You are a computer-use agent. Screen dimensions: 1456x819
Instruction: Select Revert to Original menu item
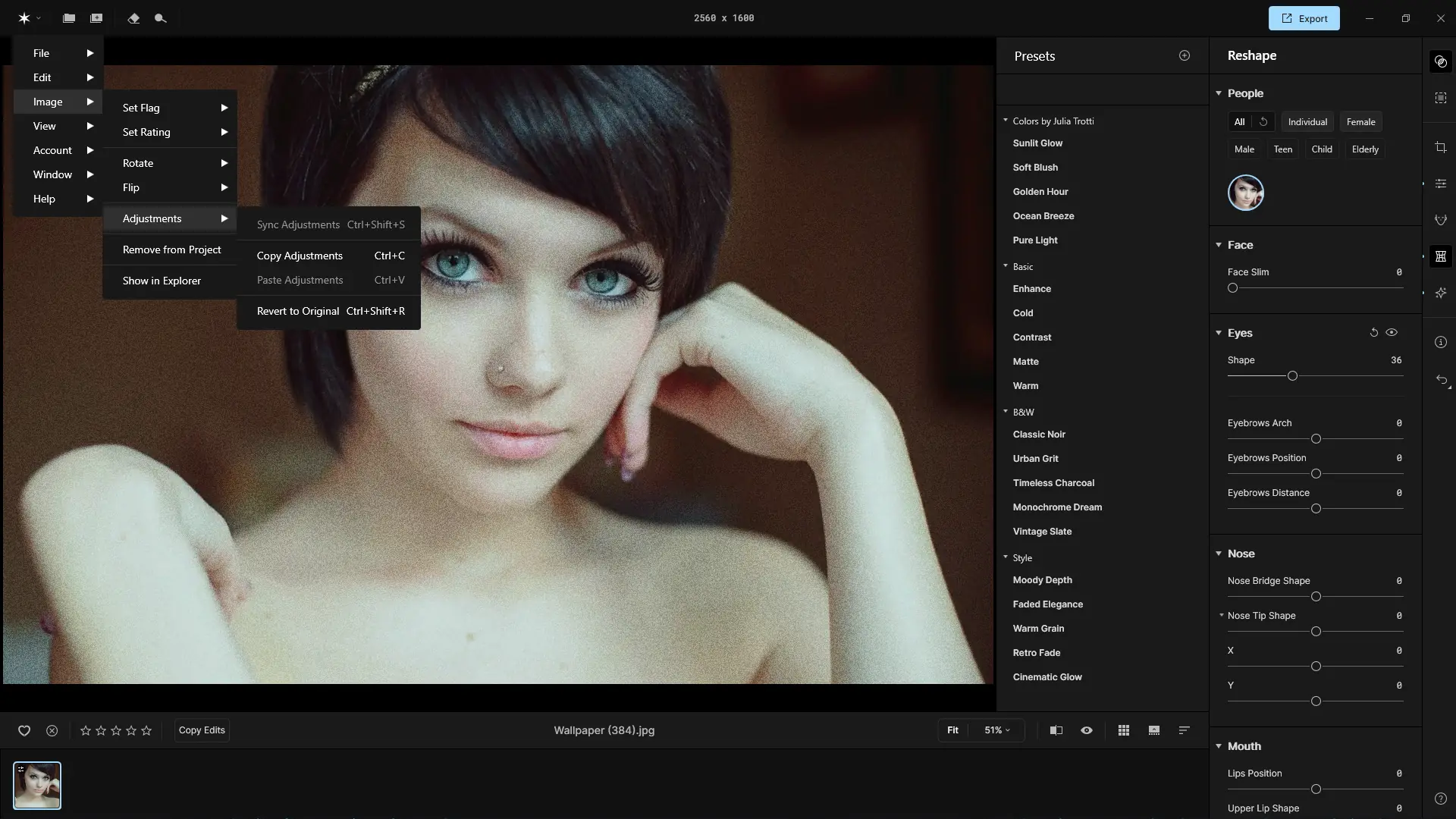(298, 311)
